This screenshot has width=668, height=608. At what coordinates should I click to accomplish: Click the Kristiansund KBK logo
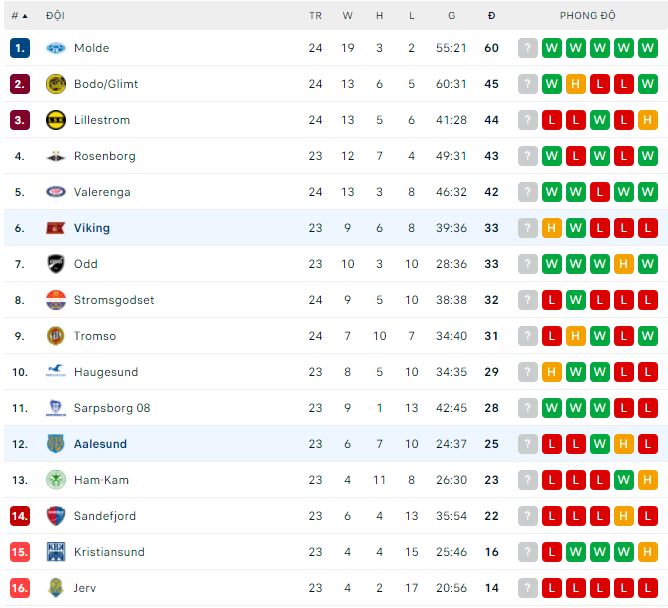pos(56,552)
